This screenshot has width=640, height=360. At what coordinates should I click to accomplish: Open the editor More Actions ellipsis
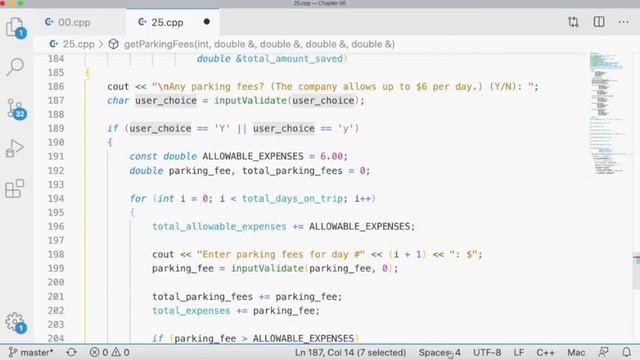[x=623, y=22]
